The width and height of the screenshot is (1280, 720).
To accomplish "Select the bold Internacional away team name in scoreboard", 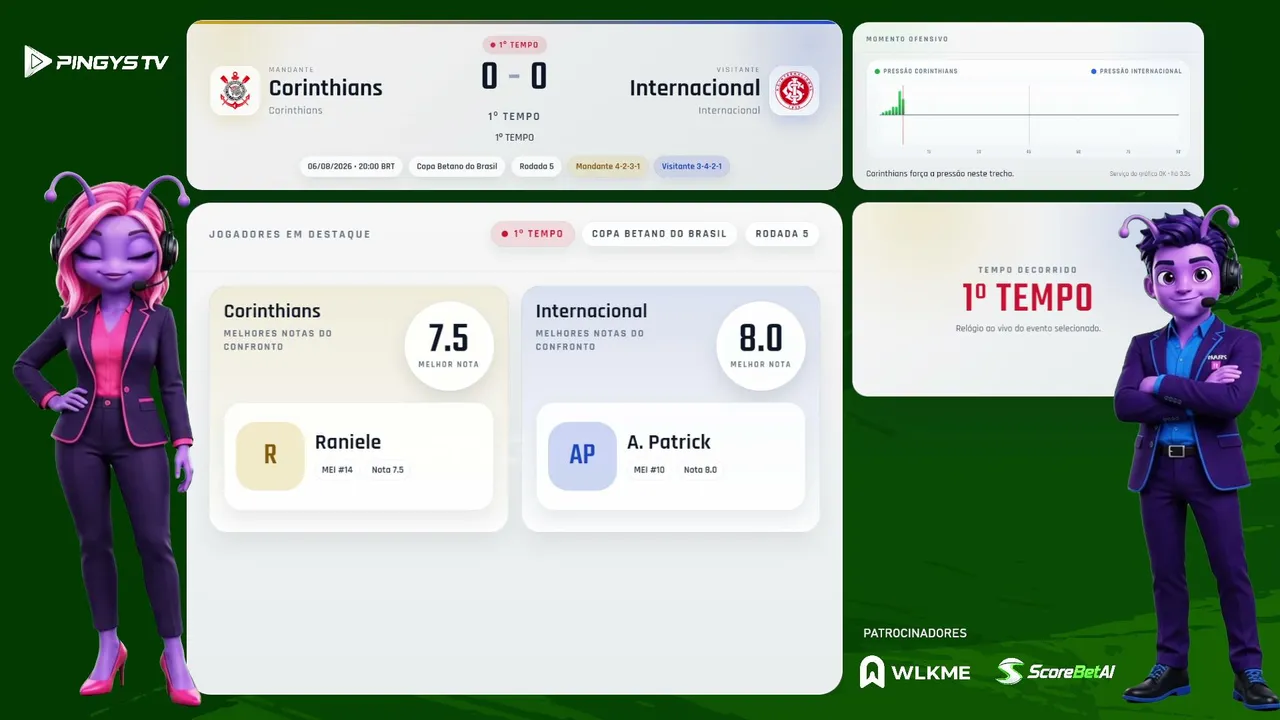I will click(x=695, y=88).
